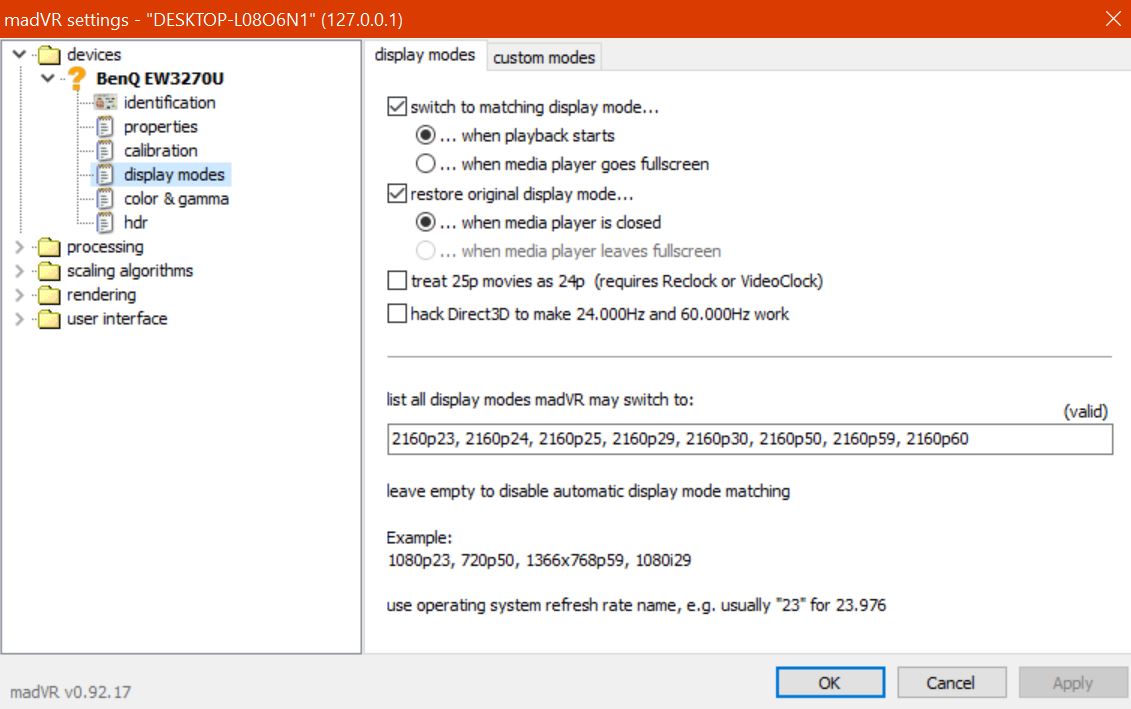Click the hdr document icon
Viewport: 1131px width, 709px height.
(105, 223)
